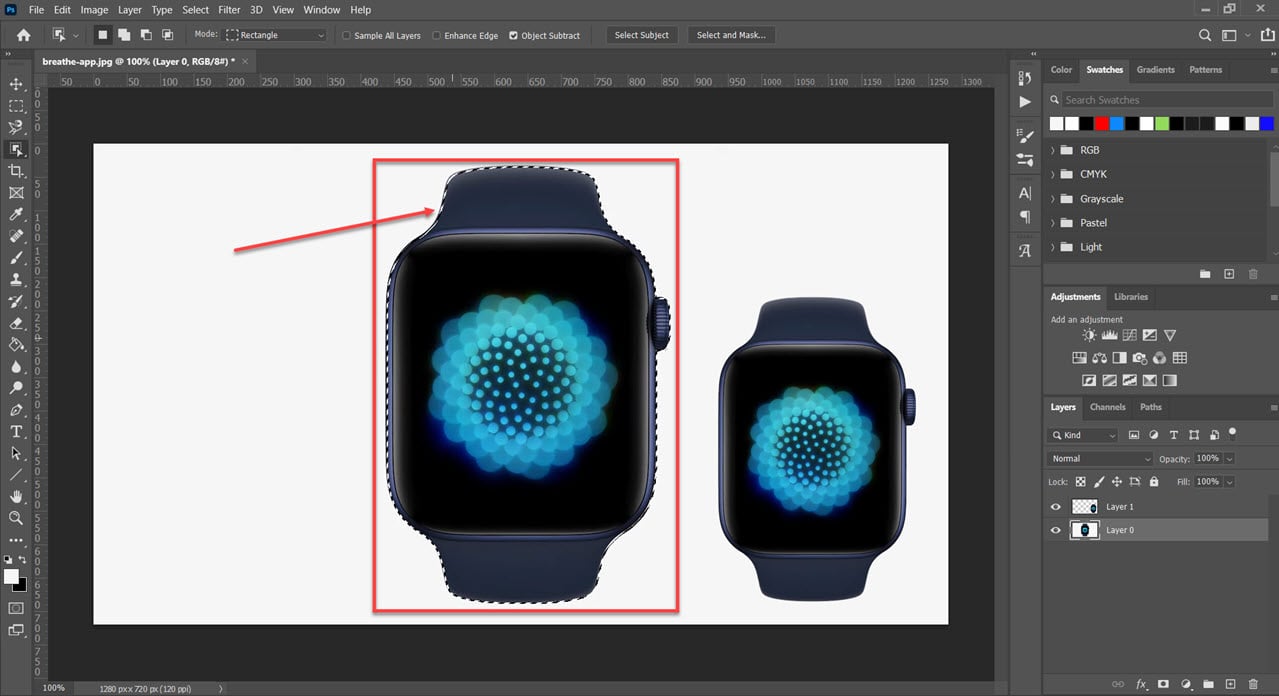The image size is (1279, 696).
Task: Click the Select and Mask button
Action: point(731,35)
